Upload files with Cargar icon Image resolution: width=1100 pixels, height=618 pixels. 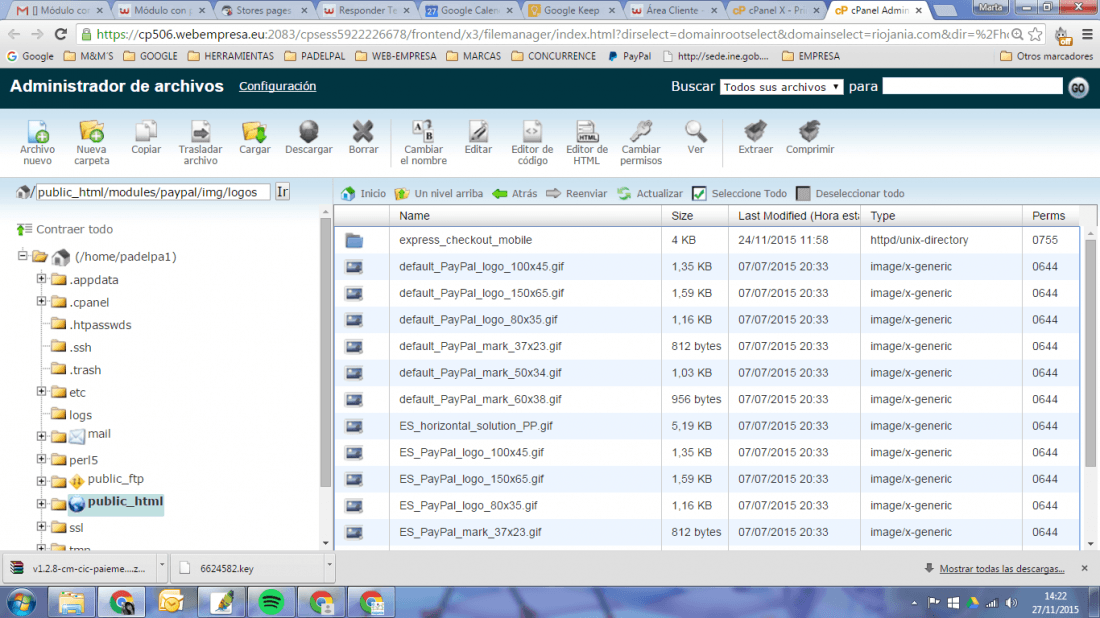tap(255, 137)
